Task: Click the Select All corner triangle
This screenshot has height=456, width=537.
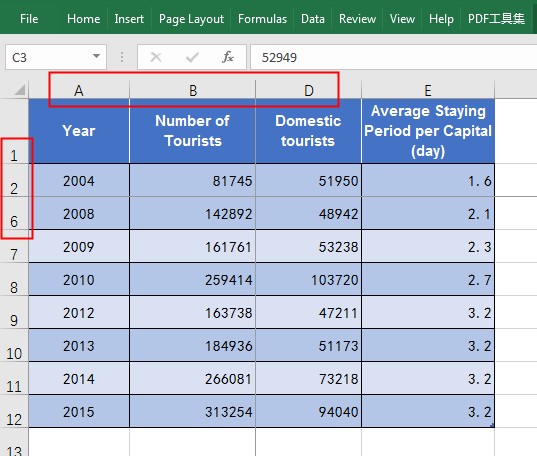Action: pos(19,89)
